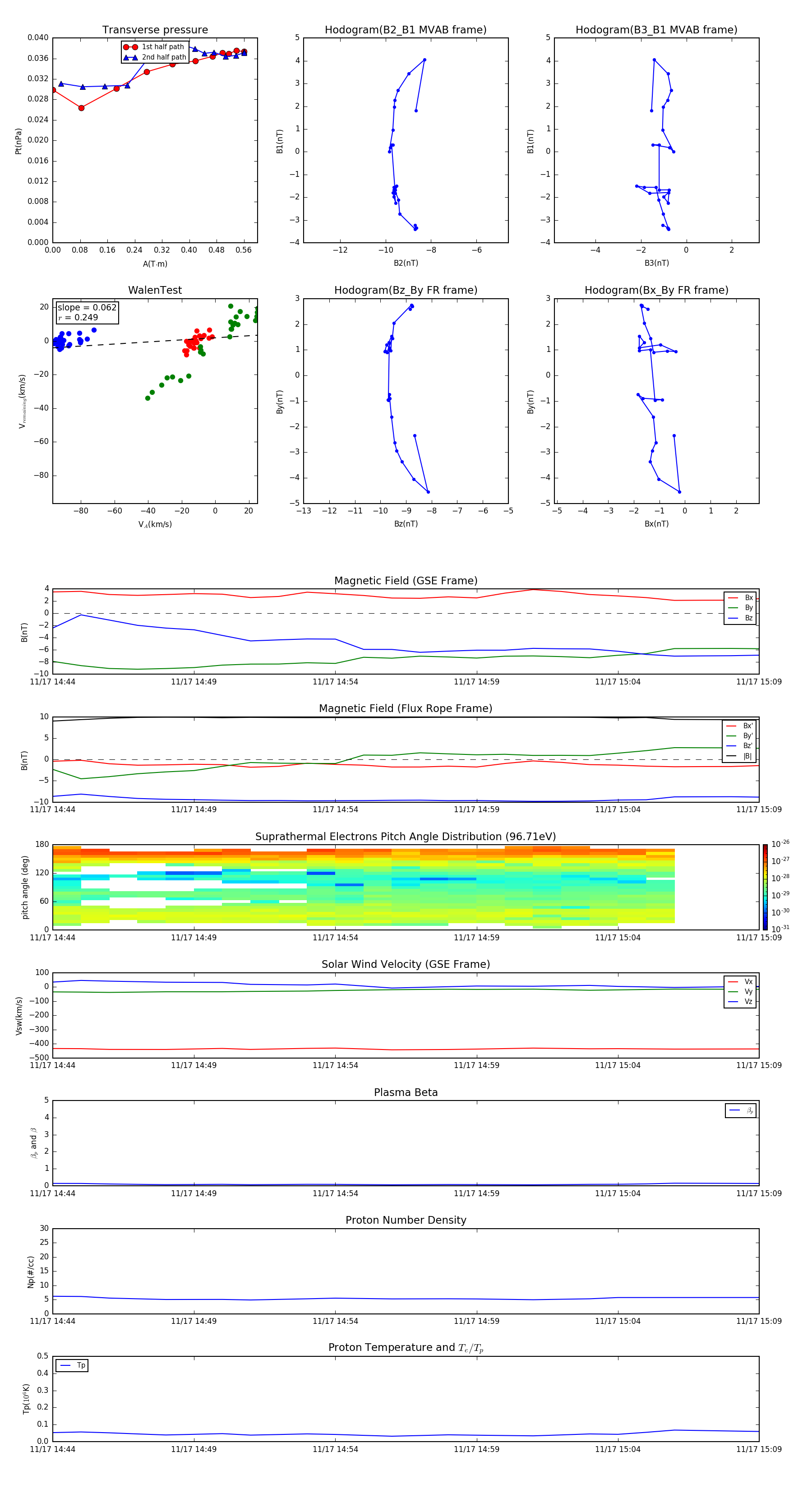Click the "Tp(10^6K)" y-axis label
The image size is (812, 1489).
pos(26,1399)
